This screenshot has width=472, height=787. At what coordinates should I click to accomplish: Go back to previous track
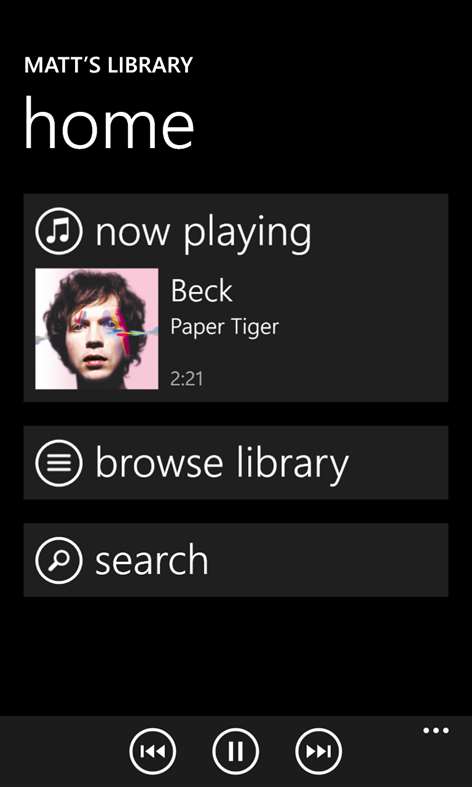click(153, 751)
